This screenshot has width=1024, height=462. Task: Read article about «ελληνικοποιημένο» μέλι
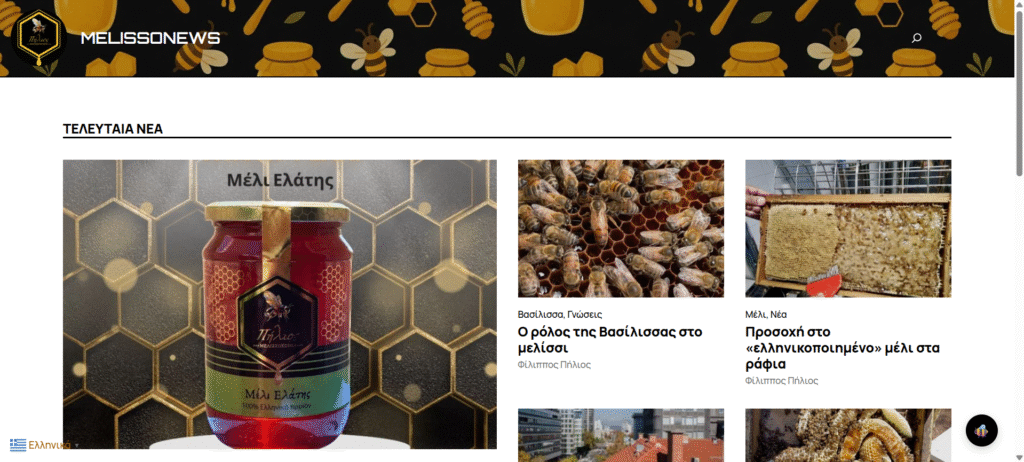coord(842,348)
